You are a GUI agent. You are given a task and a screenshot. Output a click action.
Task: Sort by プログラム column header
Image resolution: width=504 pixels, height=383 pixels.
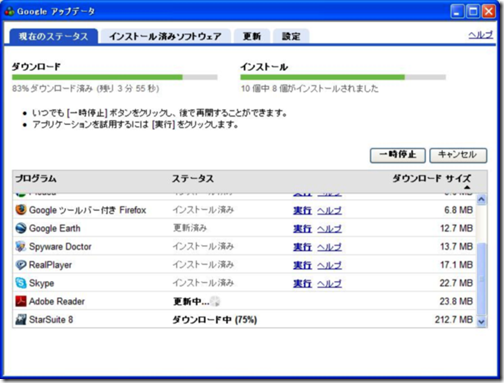click(36, 179)
